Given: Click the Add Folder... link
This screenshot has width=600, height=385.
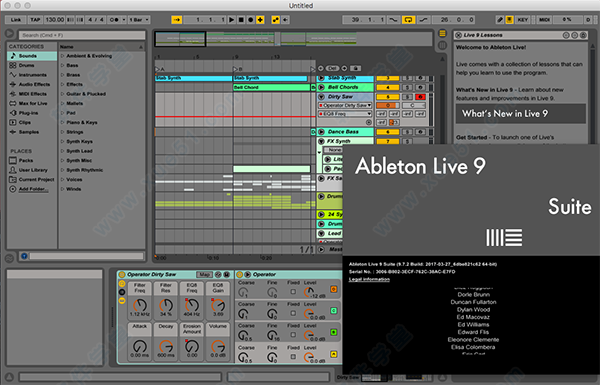Looking at the screenshot, I should (x=34, y=189).
